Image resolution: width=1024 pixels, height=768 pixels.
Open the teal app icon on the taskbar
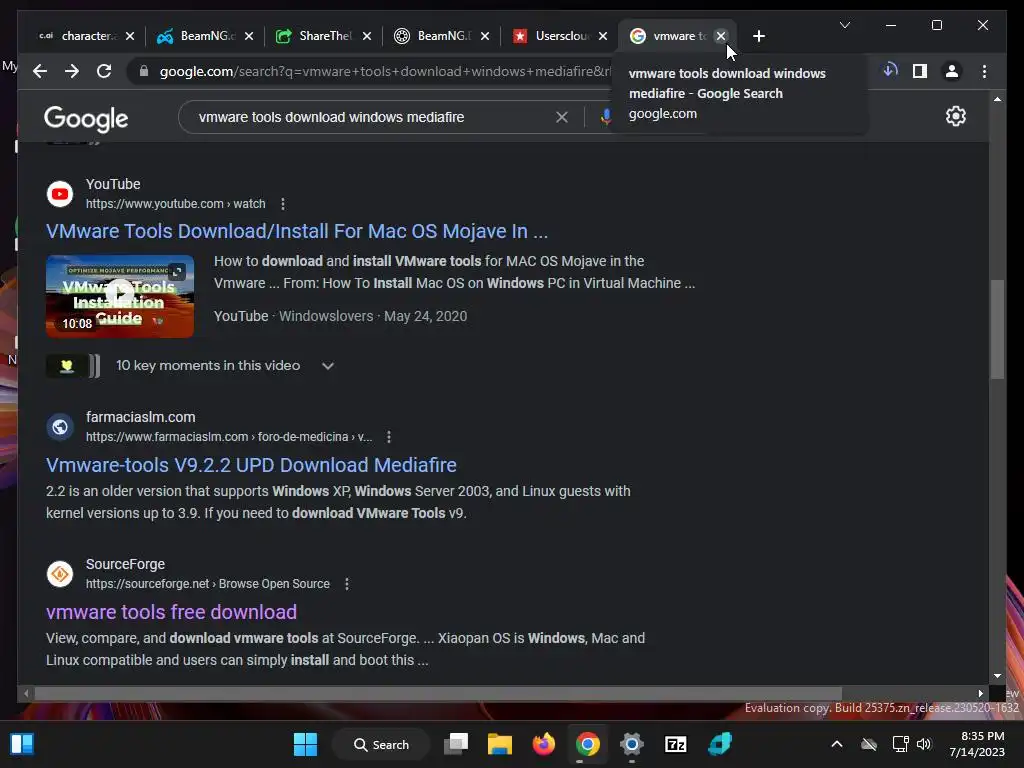(720, 744)
